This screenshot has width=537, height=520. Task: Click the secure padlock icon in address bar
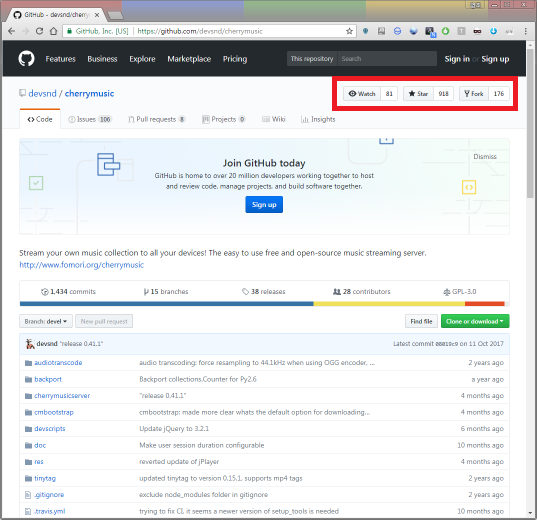pos(69,31)
